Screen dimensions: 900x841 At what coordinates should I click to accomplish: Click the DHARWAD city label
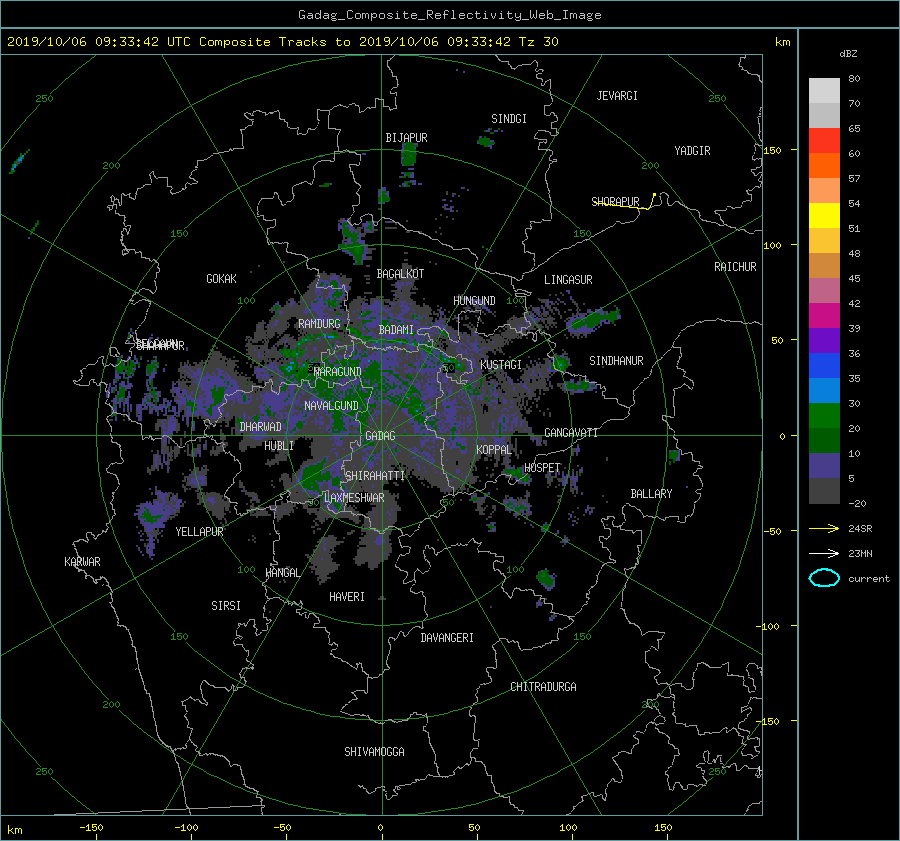pos(261,427)
